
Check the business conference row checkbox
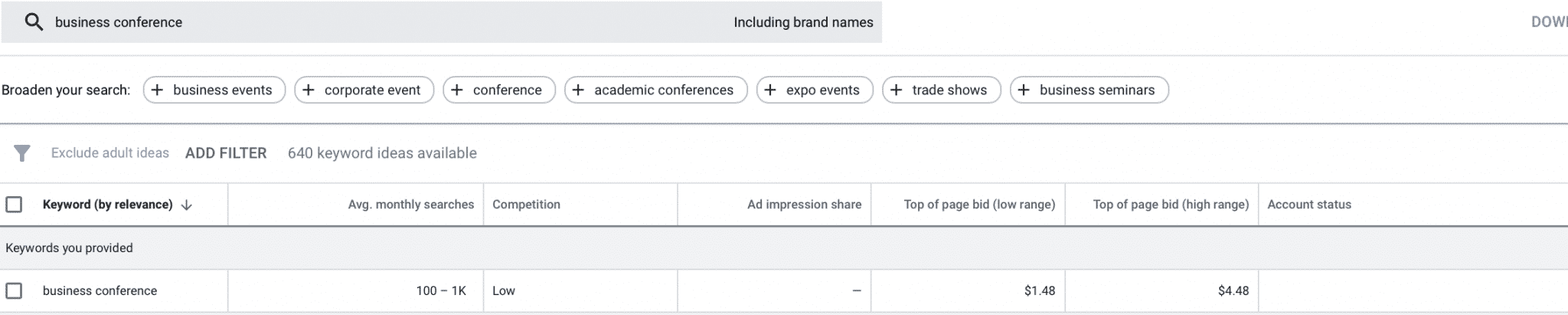[x=14, y=290]
